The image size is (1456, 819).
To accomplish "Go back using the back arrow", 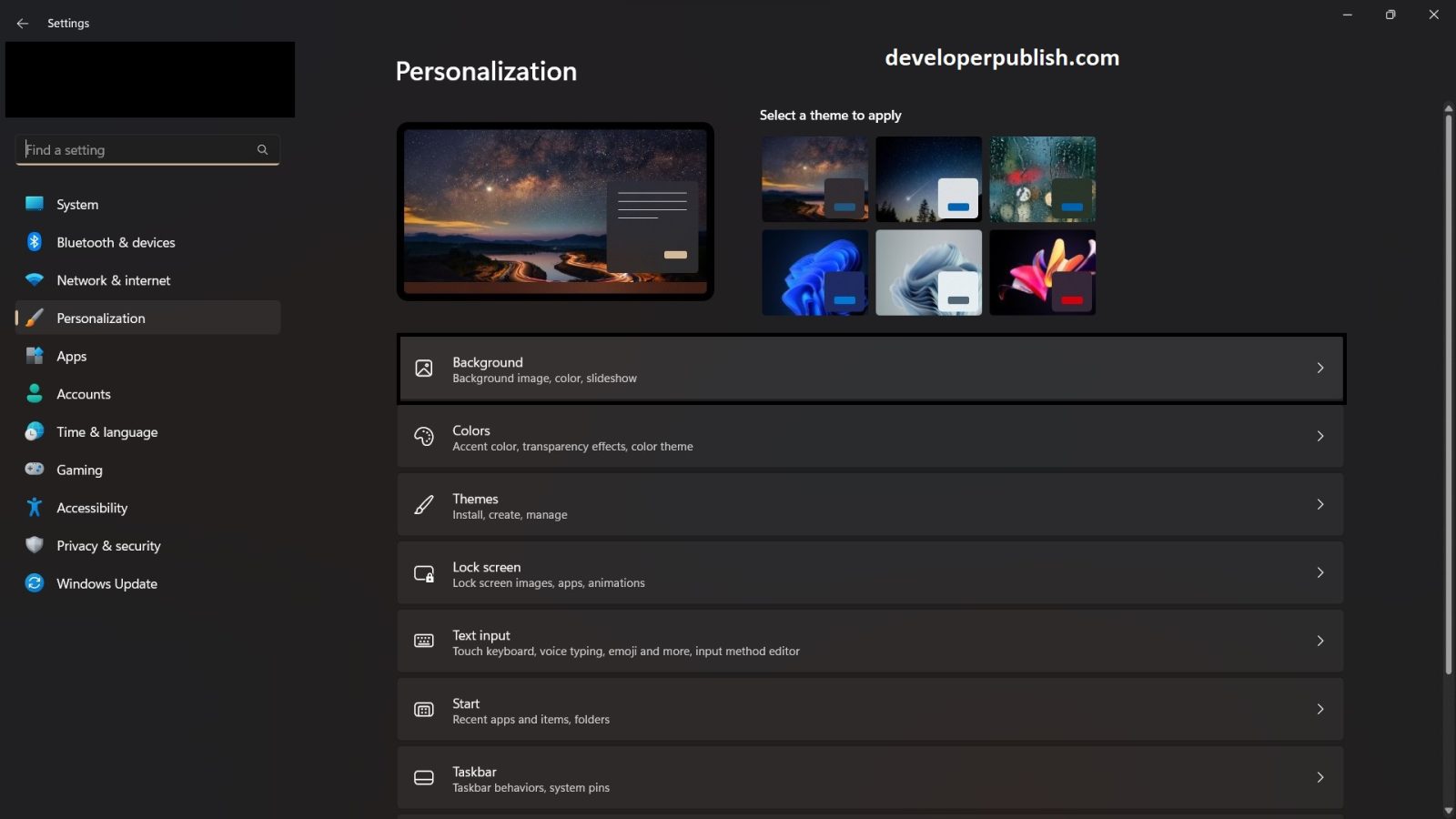I will 23,23.
